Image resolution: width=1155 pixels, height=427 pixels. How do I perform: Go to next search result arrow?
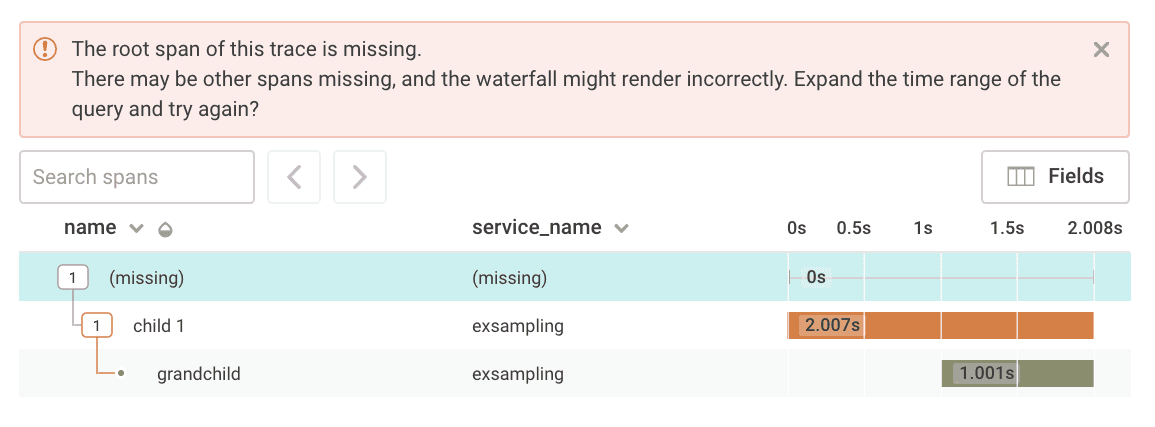(x=360, y=177)
